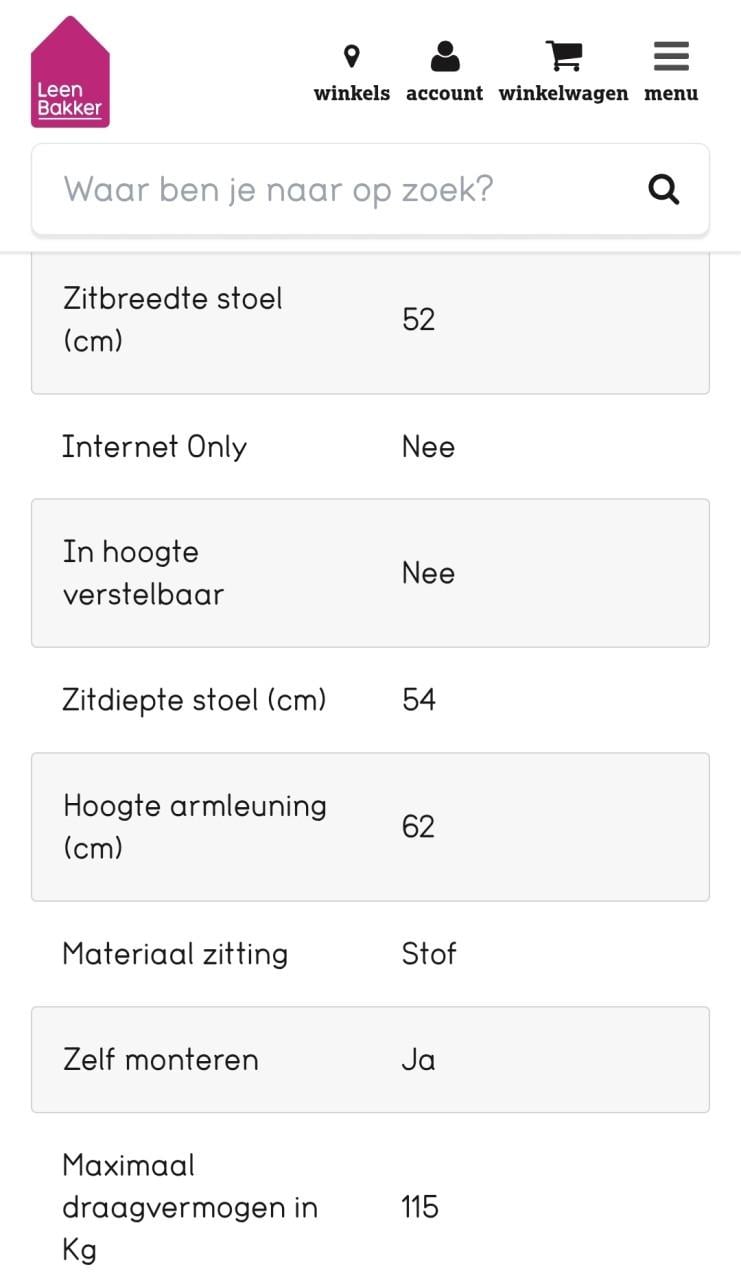Click the 'Materiaal zitting' label
The image size is (741, 1280).
pos(175,954)
